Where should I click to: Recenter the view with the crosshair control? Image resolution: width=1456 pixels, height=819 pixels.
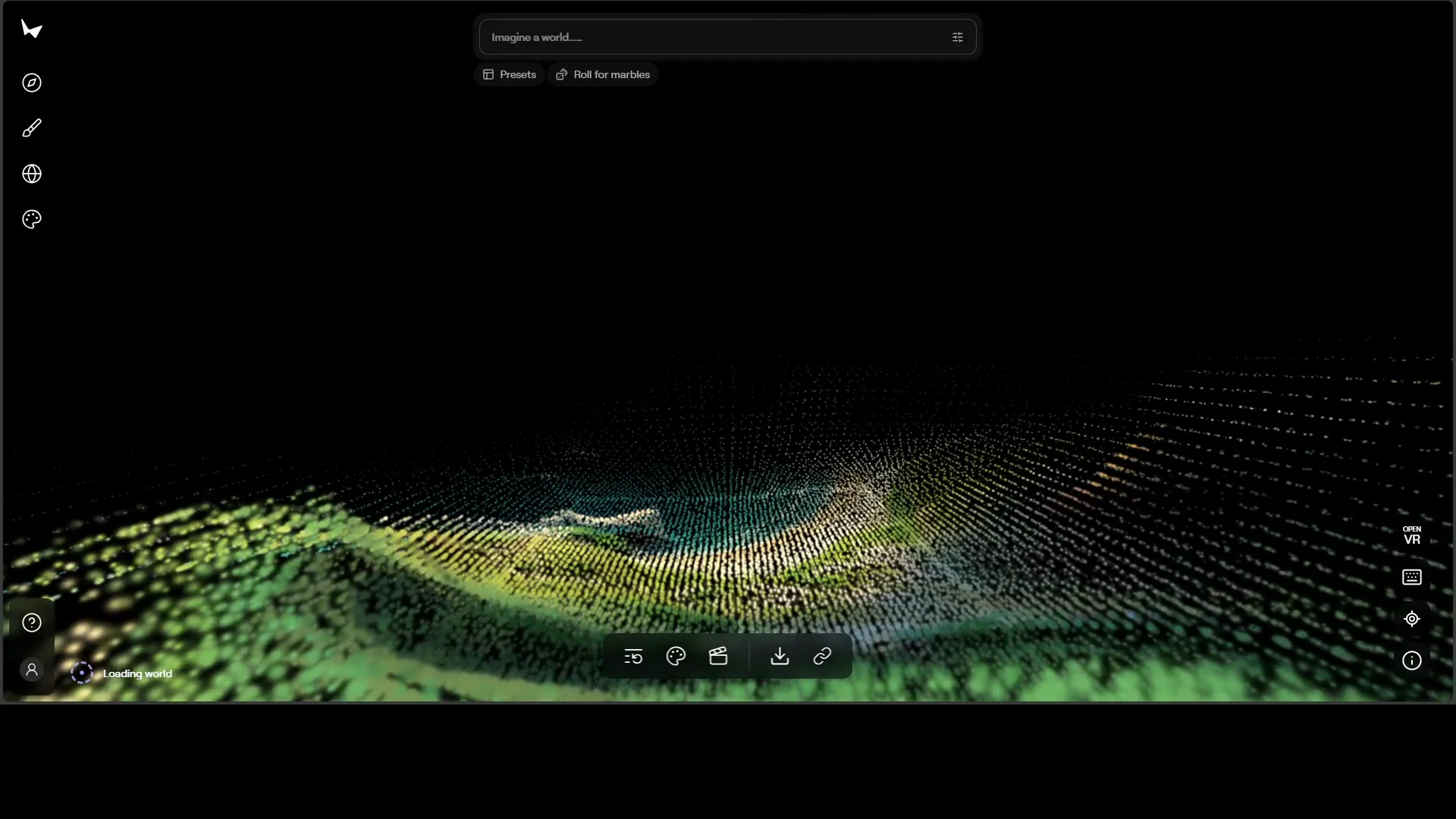click(x=1411, y=619)
